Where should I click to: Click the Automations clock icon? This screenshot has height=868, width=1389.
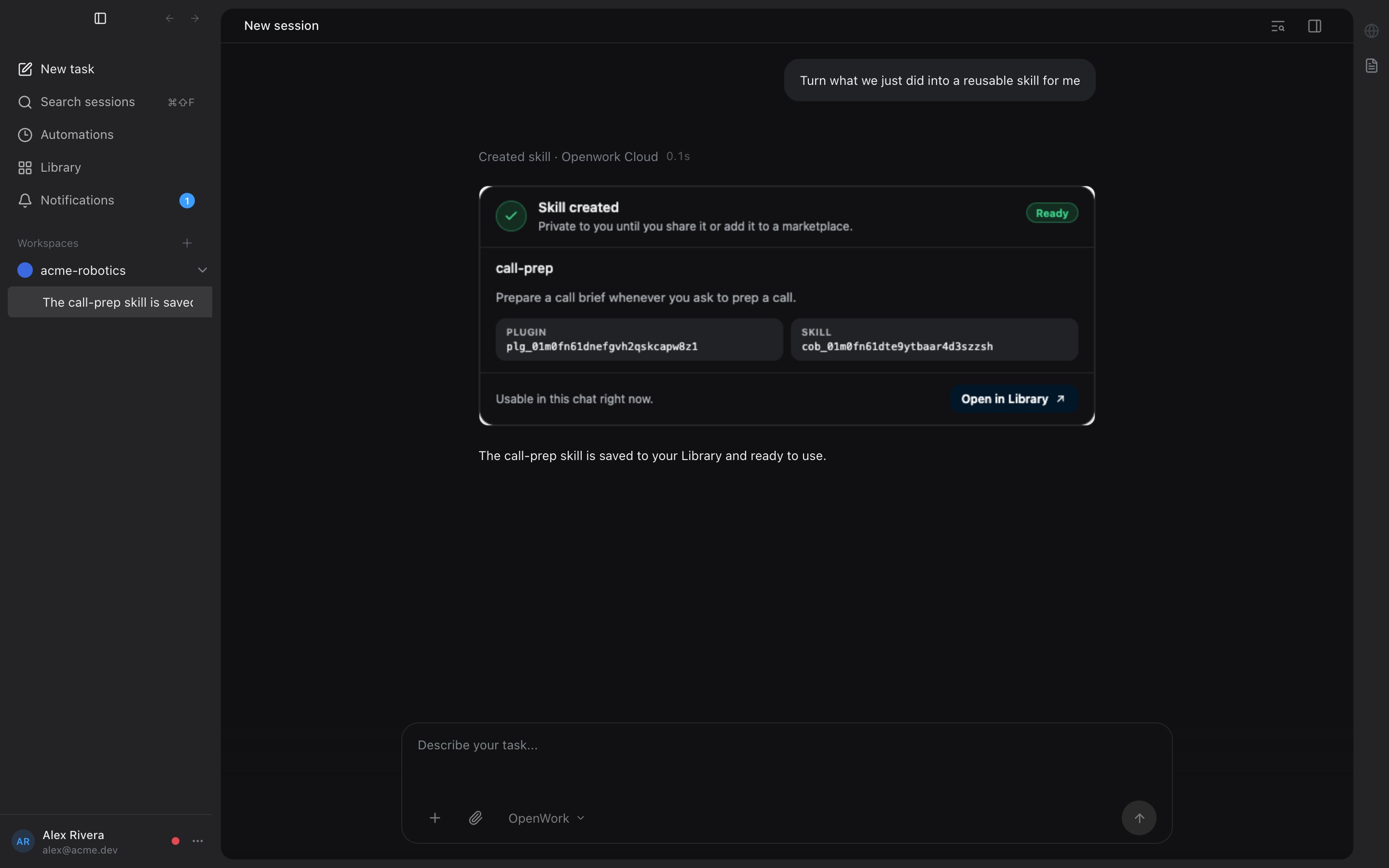pyautogui.click(x=25, y=135)
